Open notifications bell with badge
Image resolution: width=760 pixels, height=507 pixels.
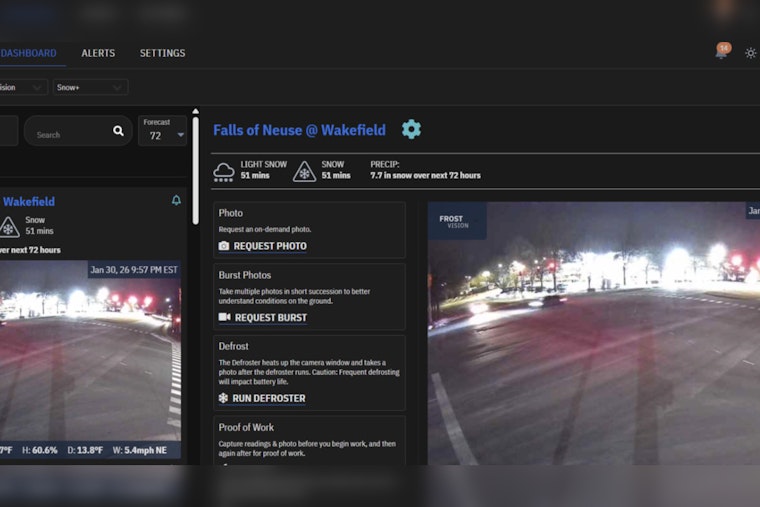point(722,50)
